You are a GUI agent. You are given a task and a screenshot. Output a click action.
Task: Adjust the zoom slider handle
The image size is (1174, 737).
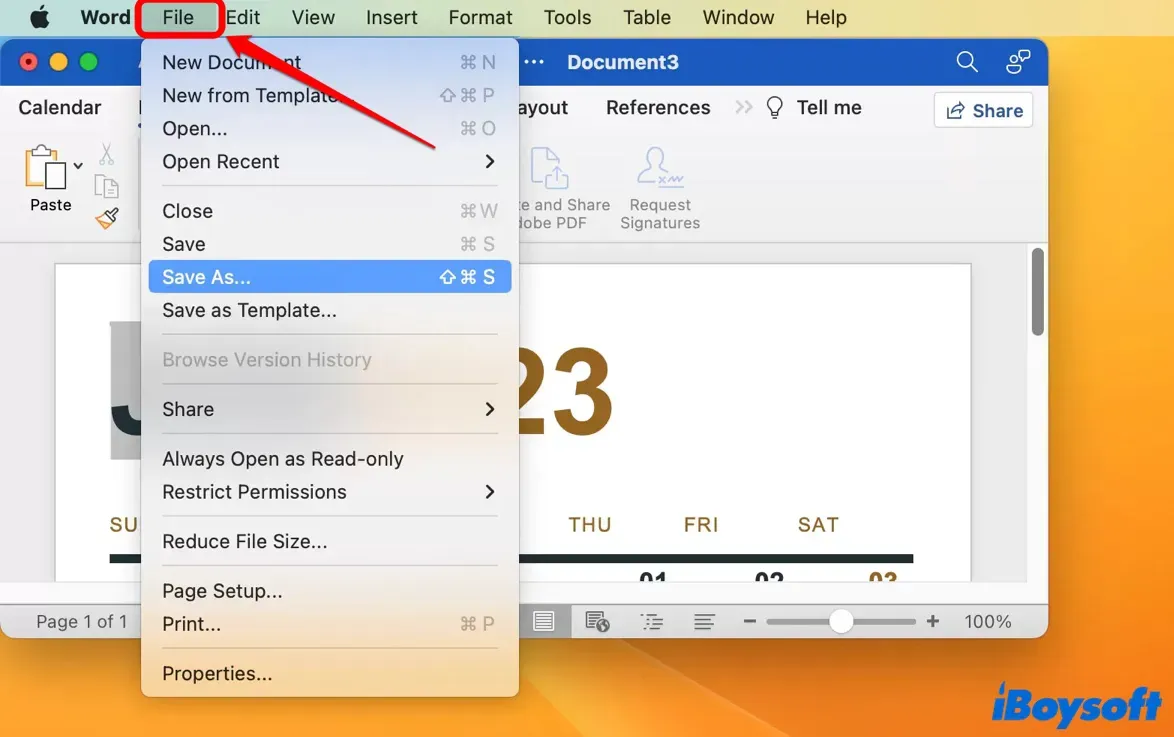(x=841, y=621)
